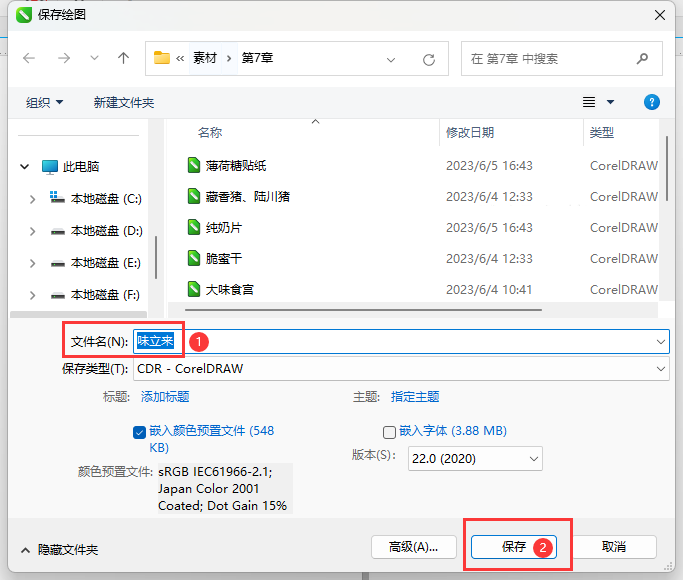Check 嵌入字体 (3.88 MB) checkbox
This screenshot has height=580, width=683.
click(x=389, y=432)
